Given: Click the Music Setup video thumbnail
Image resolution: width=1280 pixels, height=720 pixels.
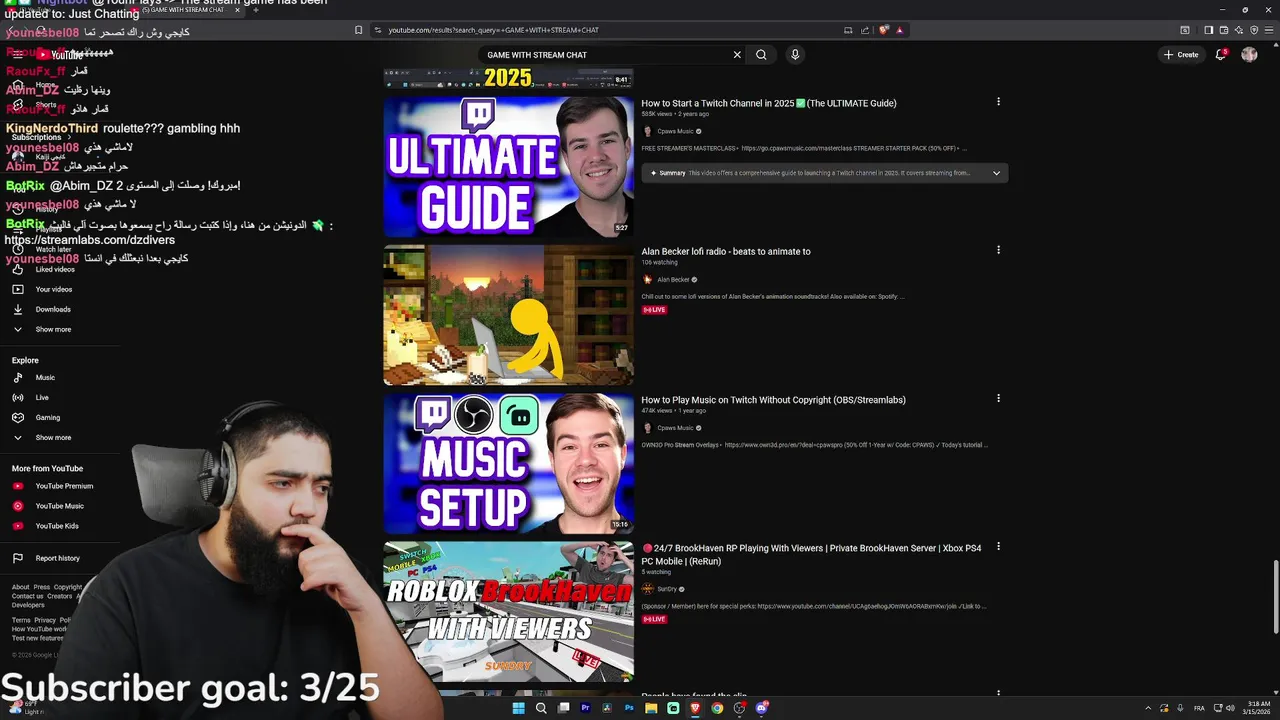Looking at the screenshot, I should (x=508, y=463).
